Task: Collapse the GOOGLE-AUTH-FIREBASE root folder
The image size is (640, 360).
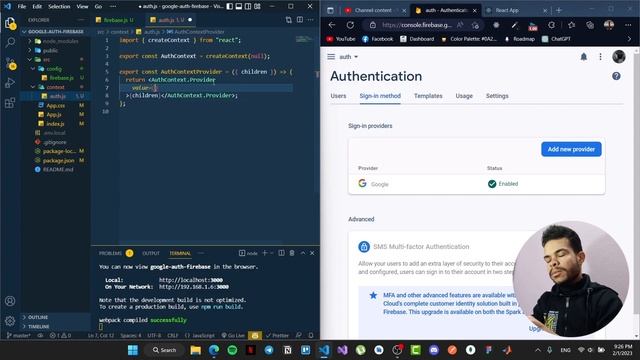Action: pos(56,31)
